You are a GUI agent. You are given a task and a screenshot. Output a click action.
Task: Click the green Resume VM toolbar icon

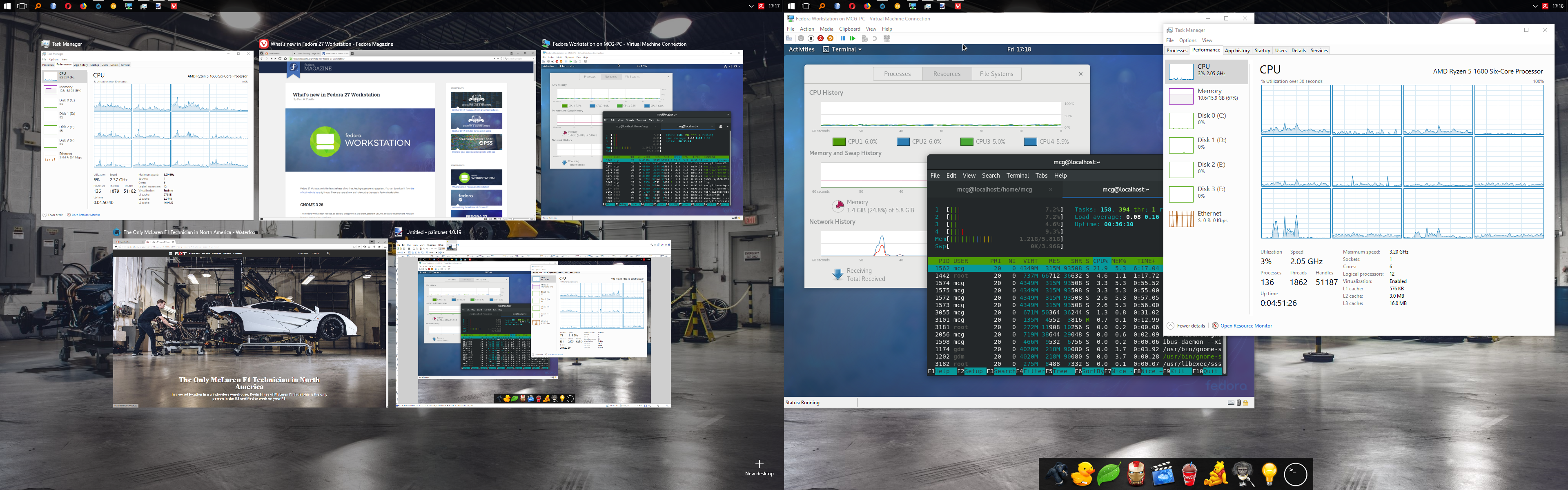(853, 38)
